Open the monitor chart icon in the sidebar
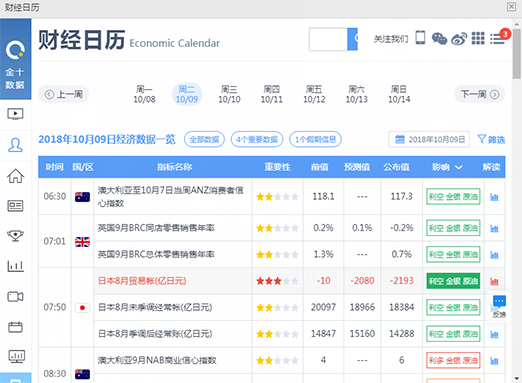Image resolution: width=522 pixels, height=383 pixels. click(16, 356)
